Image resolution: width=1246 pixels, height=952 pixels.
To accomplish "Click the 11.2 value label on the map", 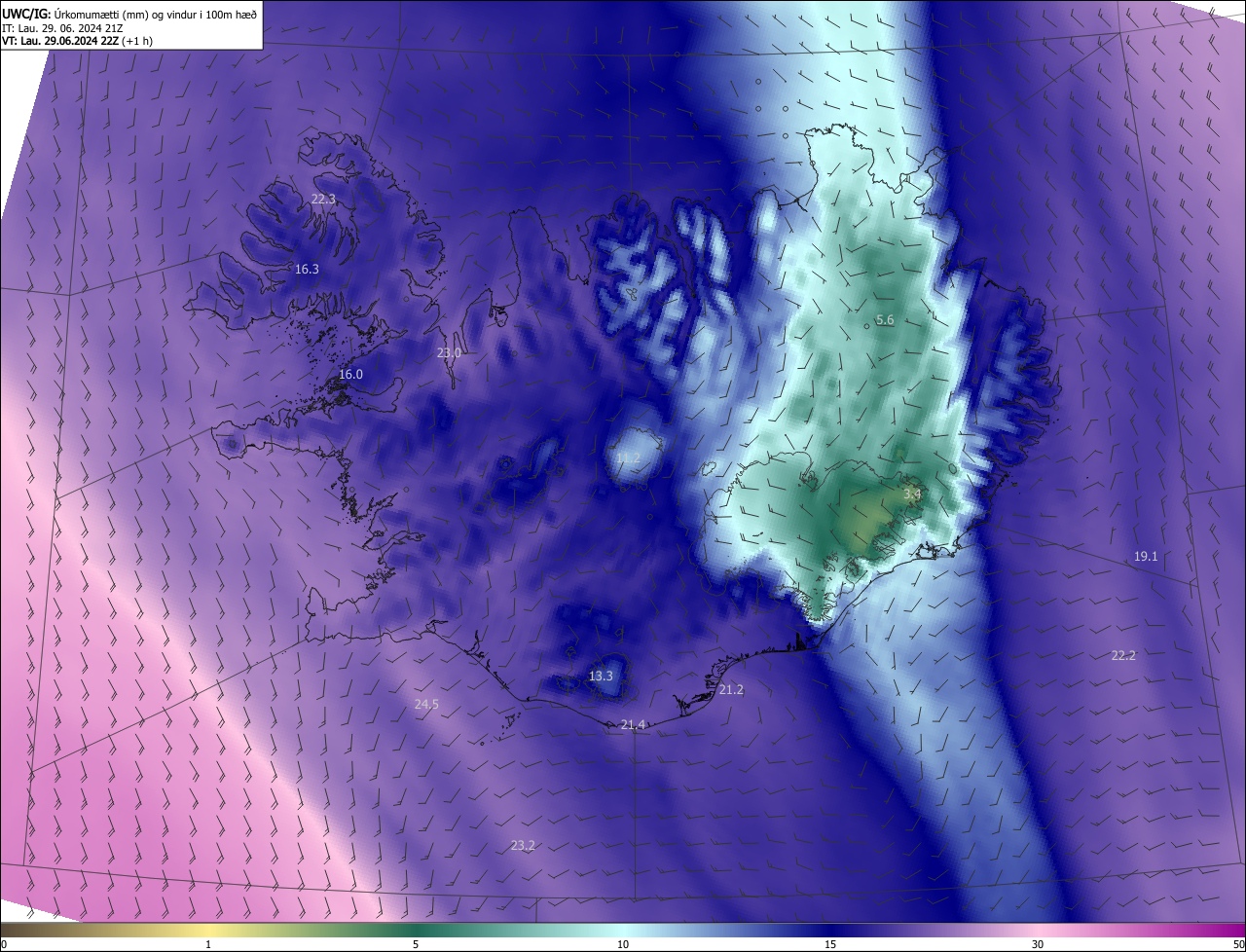I will point(629,458).
